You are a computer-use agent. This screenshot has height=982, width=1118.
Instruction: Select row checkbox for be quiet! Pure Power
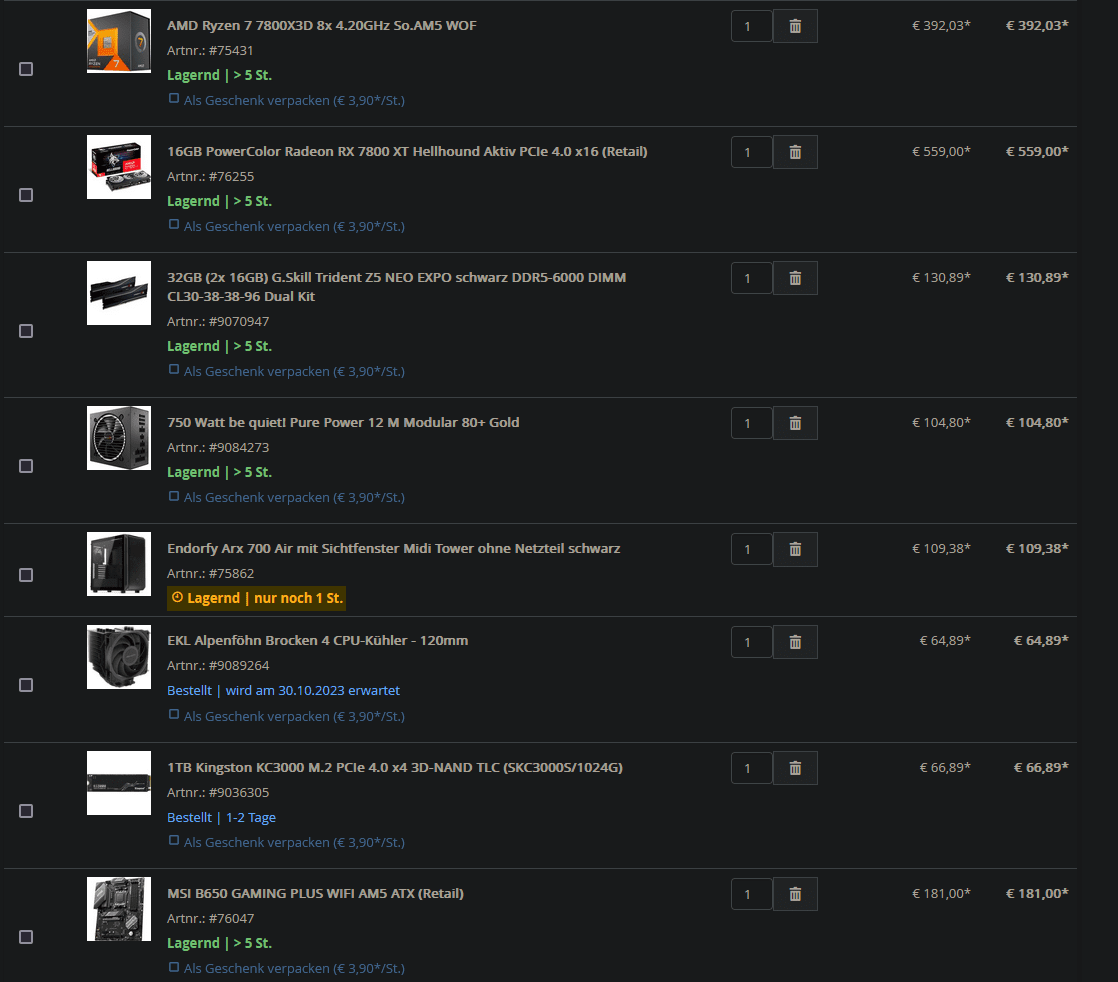[x=26, y=466]
